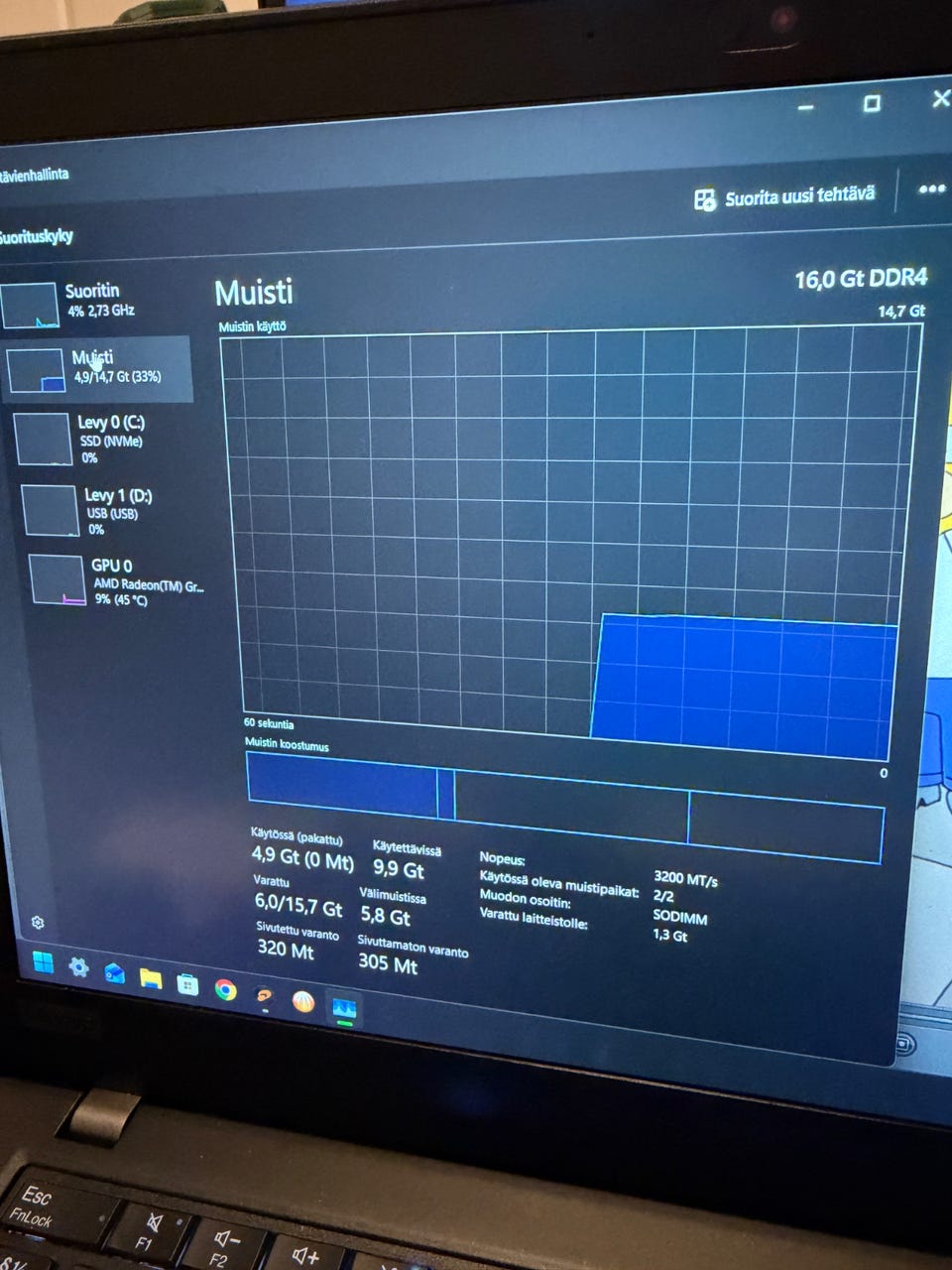Viewport: 952px width, 1270px height.
Task: Click the orange striped sphere taskbar icon
Action: point(303,1002)
